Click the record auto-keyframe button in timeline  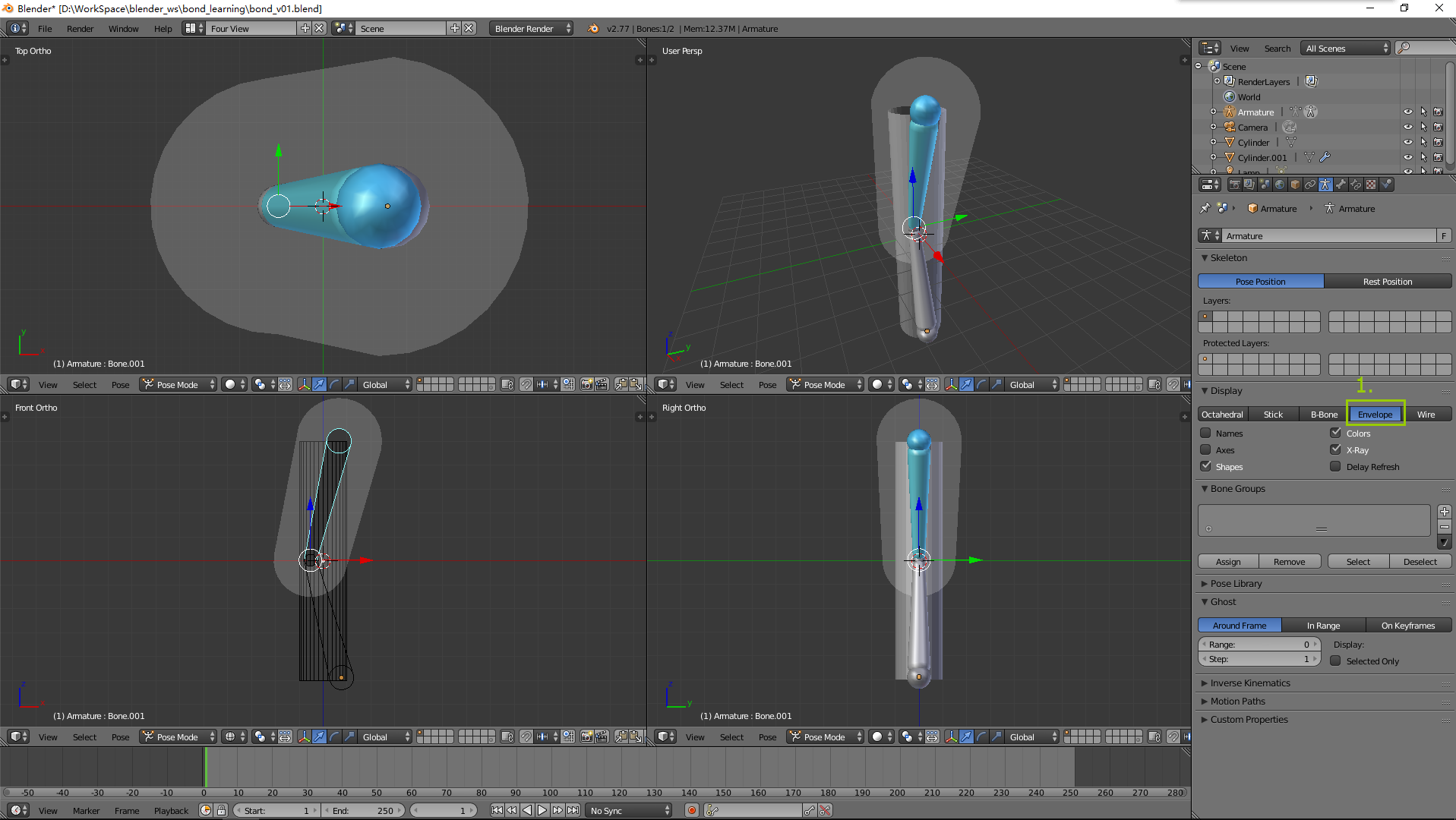[691, 810]
